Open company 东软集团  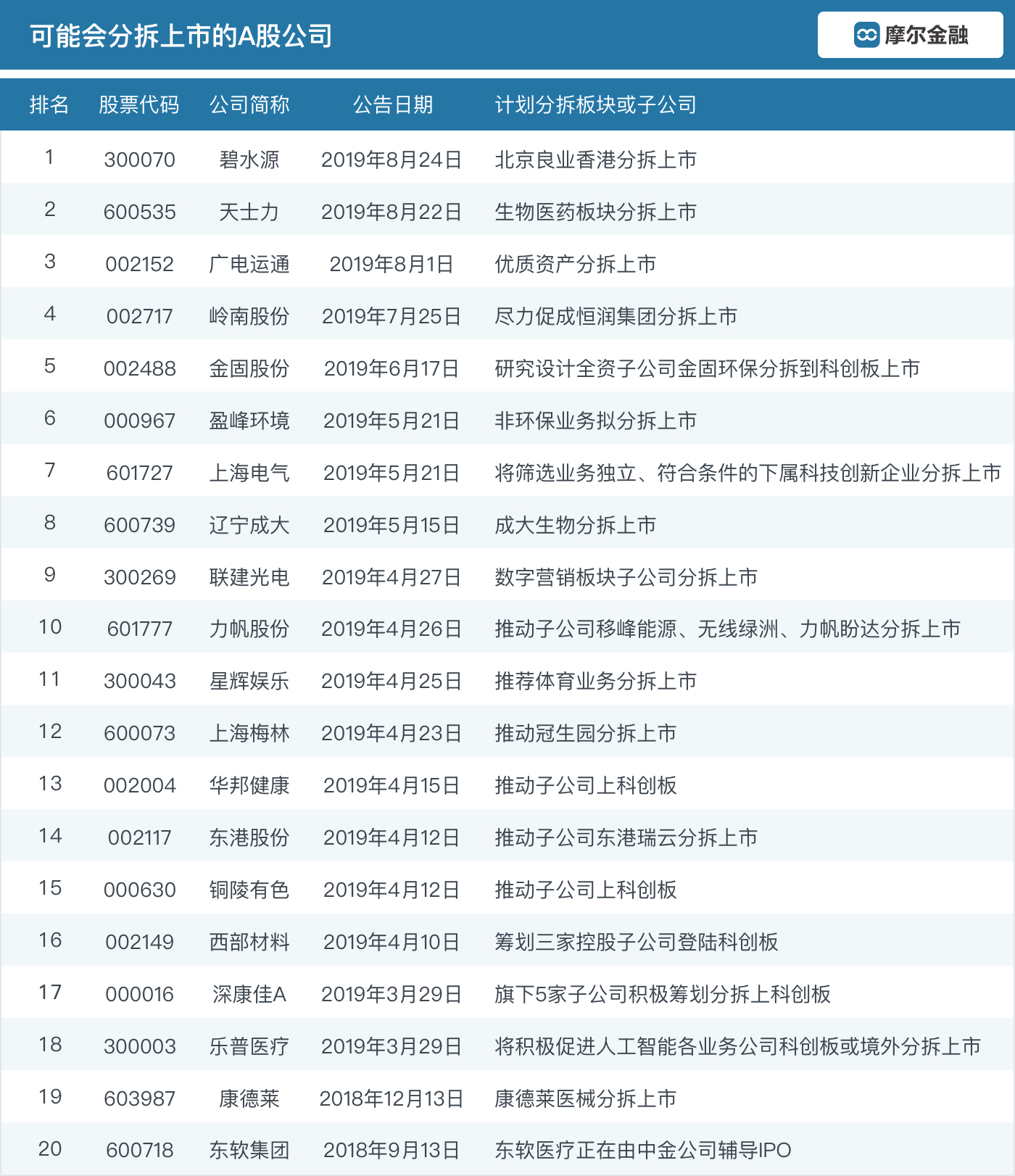(249, 1150)
